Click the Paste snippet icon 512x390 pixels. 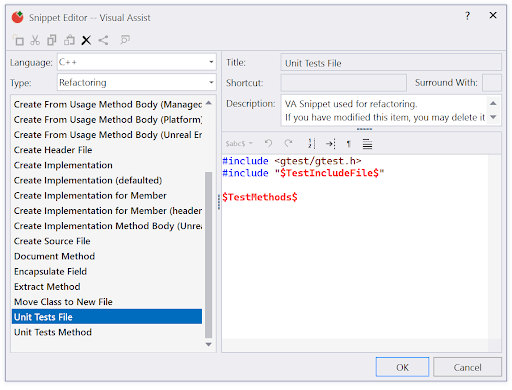[x=69, y=40]
